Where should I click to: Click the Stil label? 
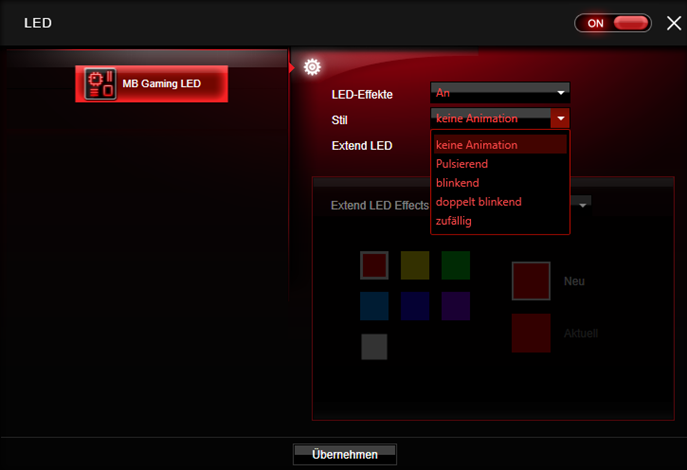pyautogui.click(x=340, y=120)
